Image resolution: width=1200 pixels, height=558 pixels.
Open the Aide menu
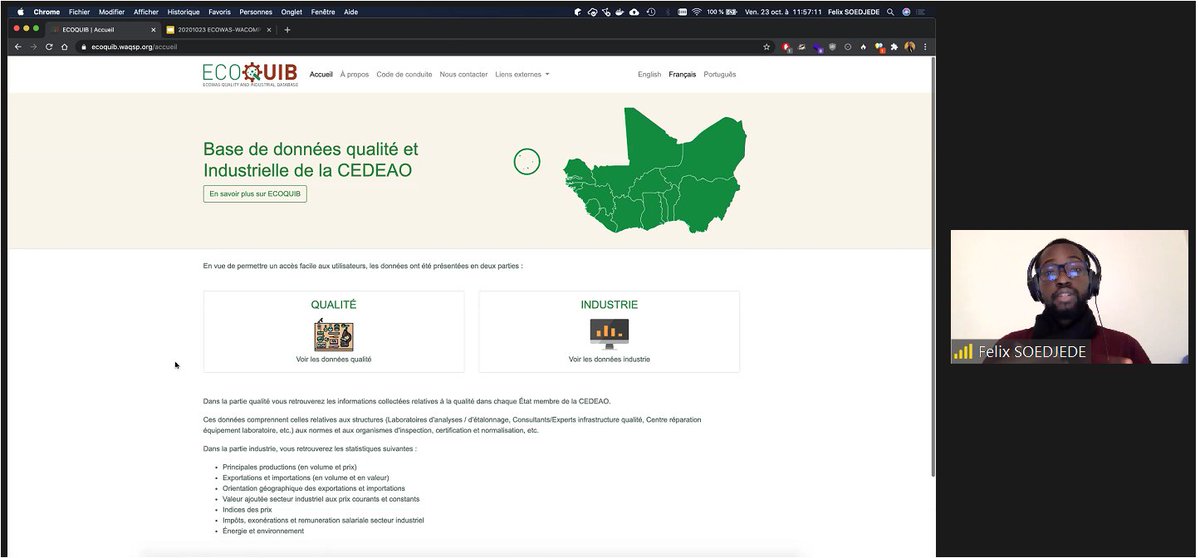351,12
